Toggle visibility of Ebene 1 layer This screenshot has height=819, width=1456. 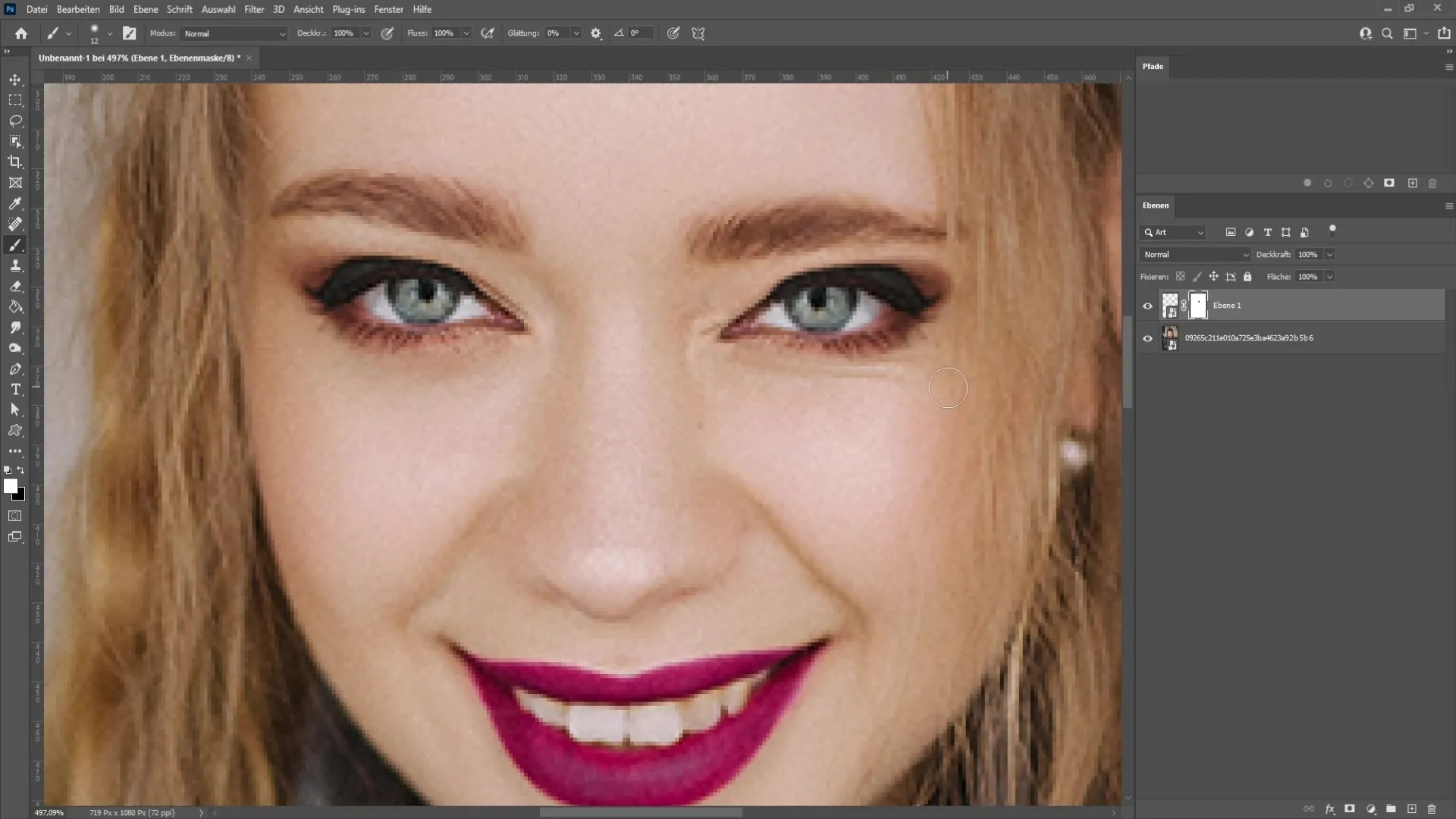click(x=1147, y=305)
